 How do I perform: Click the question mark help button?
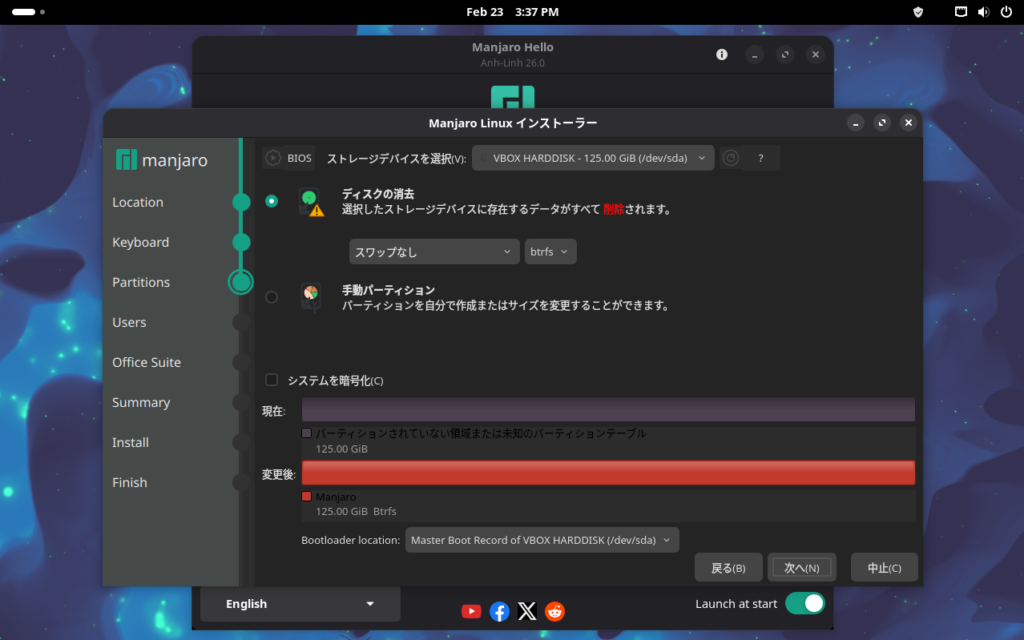click(x=761, y=158)
